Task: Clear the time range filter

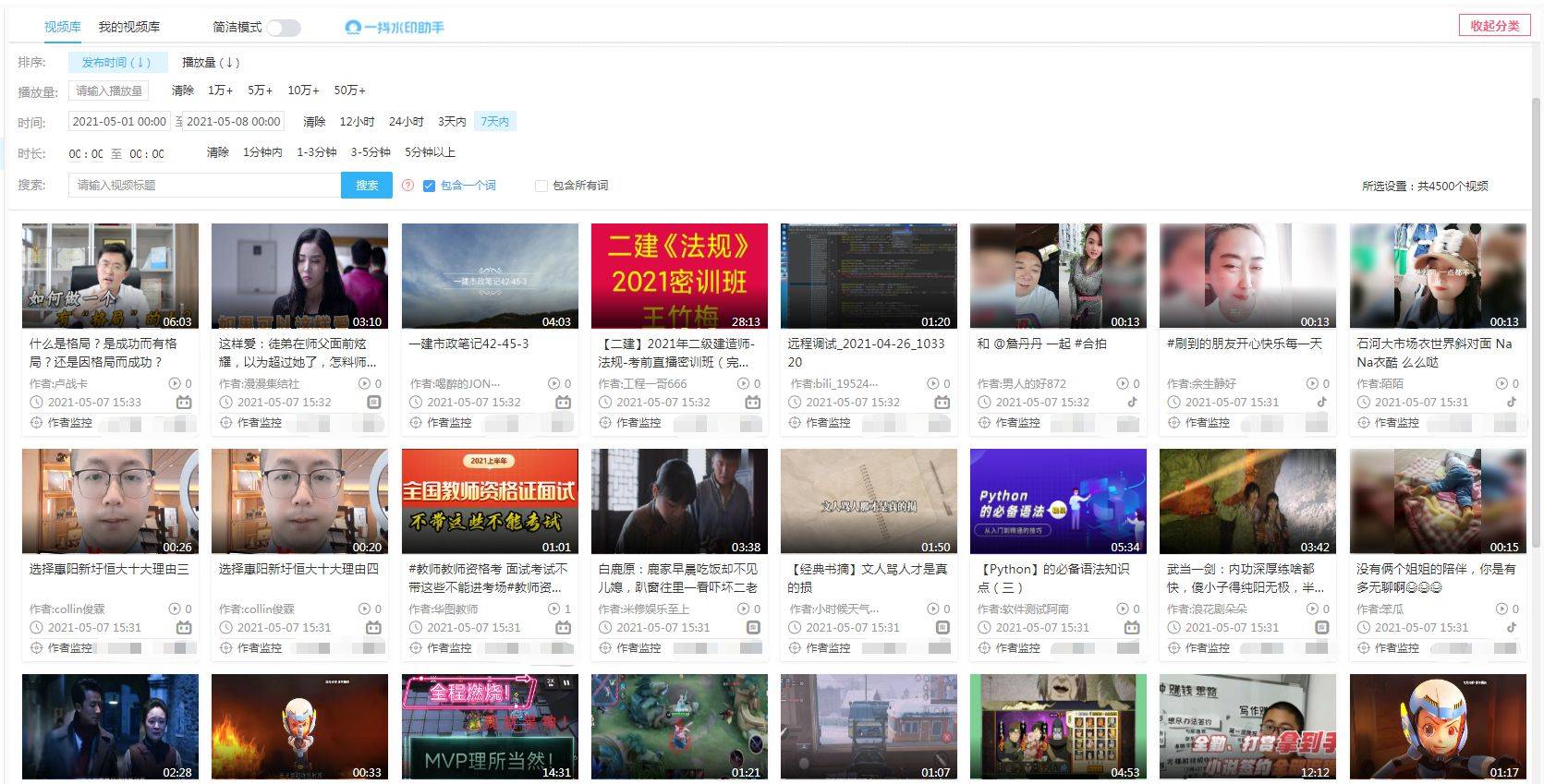Action: tap(315, 122)
